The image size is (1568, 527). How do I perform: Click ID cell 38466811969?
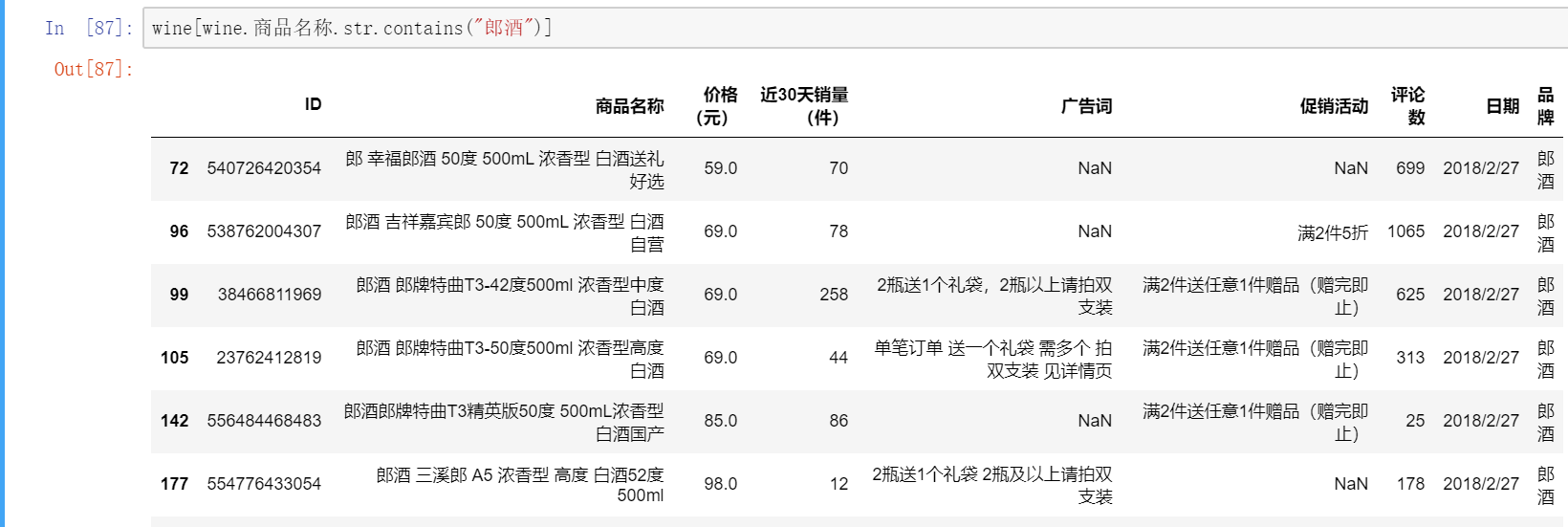[270, 295]
